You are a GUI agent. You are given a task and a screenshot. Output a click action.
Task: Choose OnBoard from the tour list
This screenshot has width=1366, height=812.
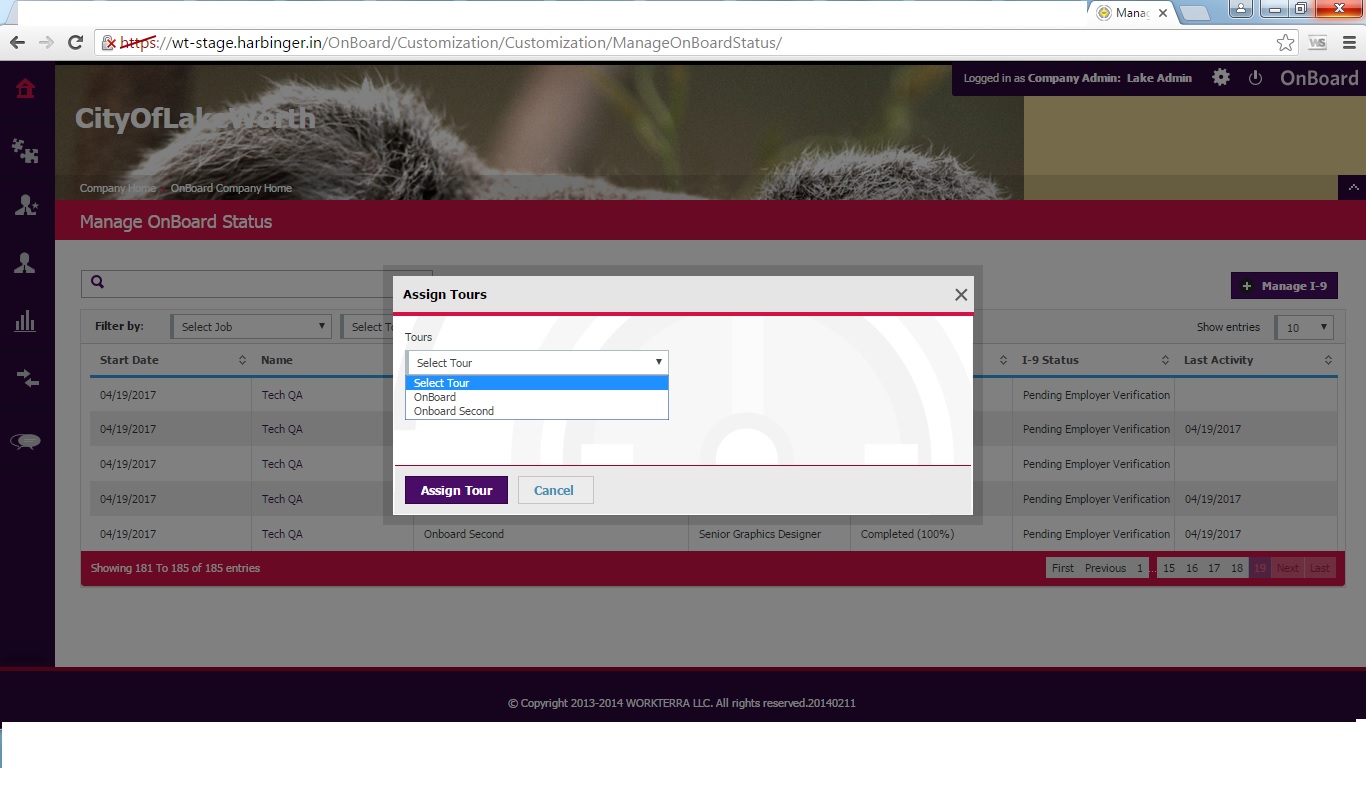[435, 397]
